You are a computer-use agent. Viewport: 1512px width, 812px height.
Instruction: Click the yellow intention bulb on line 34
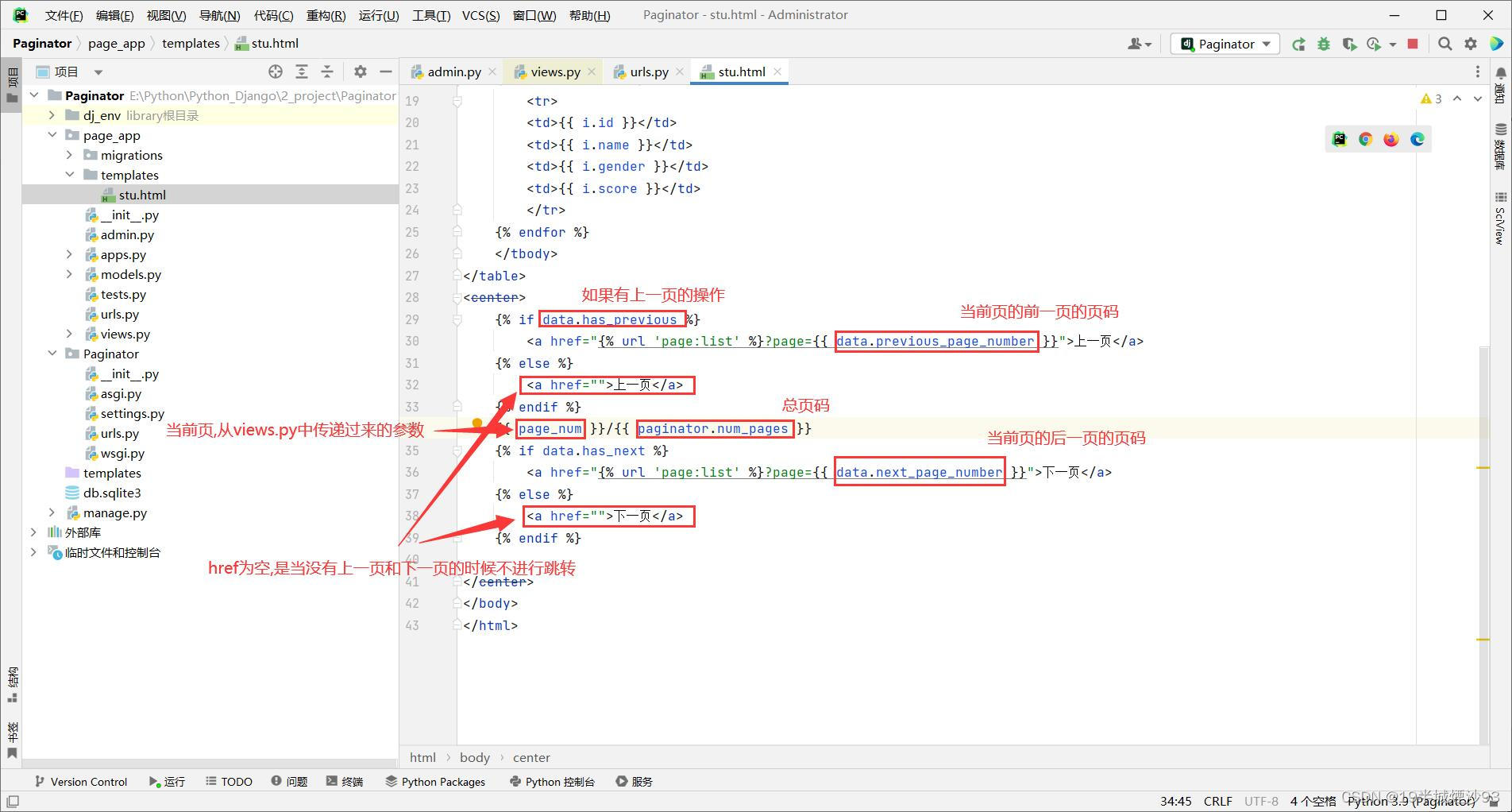(477, 424)
